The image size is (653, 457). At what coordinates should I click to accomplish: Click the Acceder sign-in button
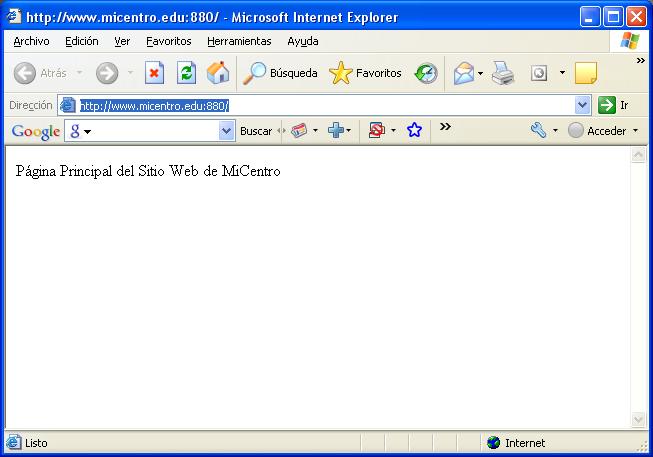point(603,131)
